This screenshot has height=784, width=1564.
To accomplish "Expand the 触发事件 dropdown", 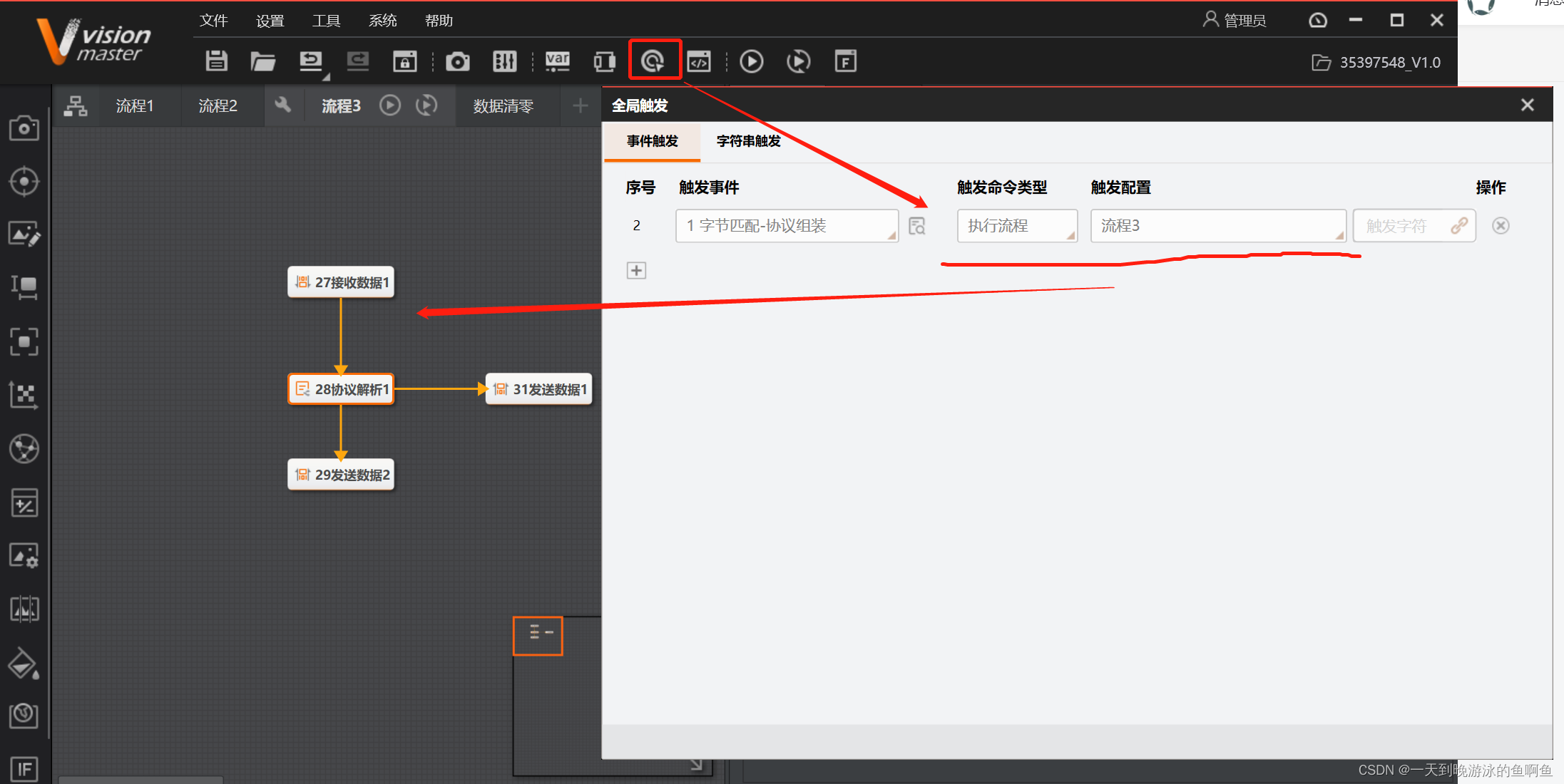I will [787, 226].
